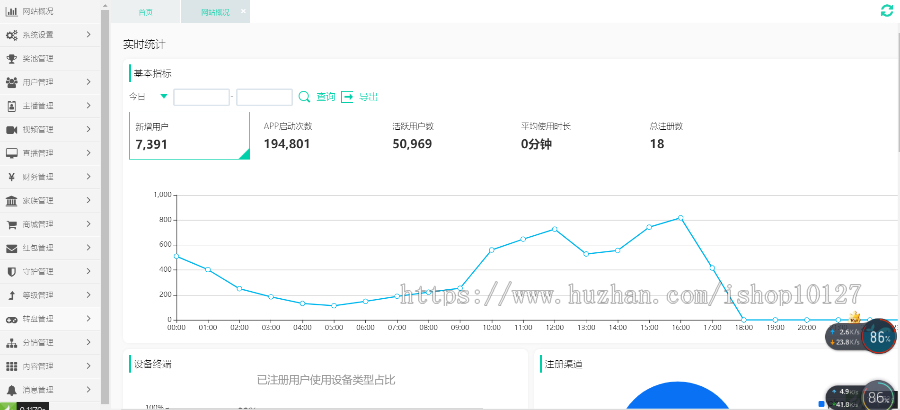Screen dimensions: 900x410
Task: Click the magnifier search icon beside 查询
Action: [304, 97]
